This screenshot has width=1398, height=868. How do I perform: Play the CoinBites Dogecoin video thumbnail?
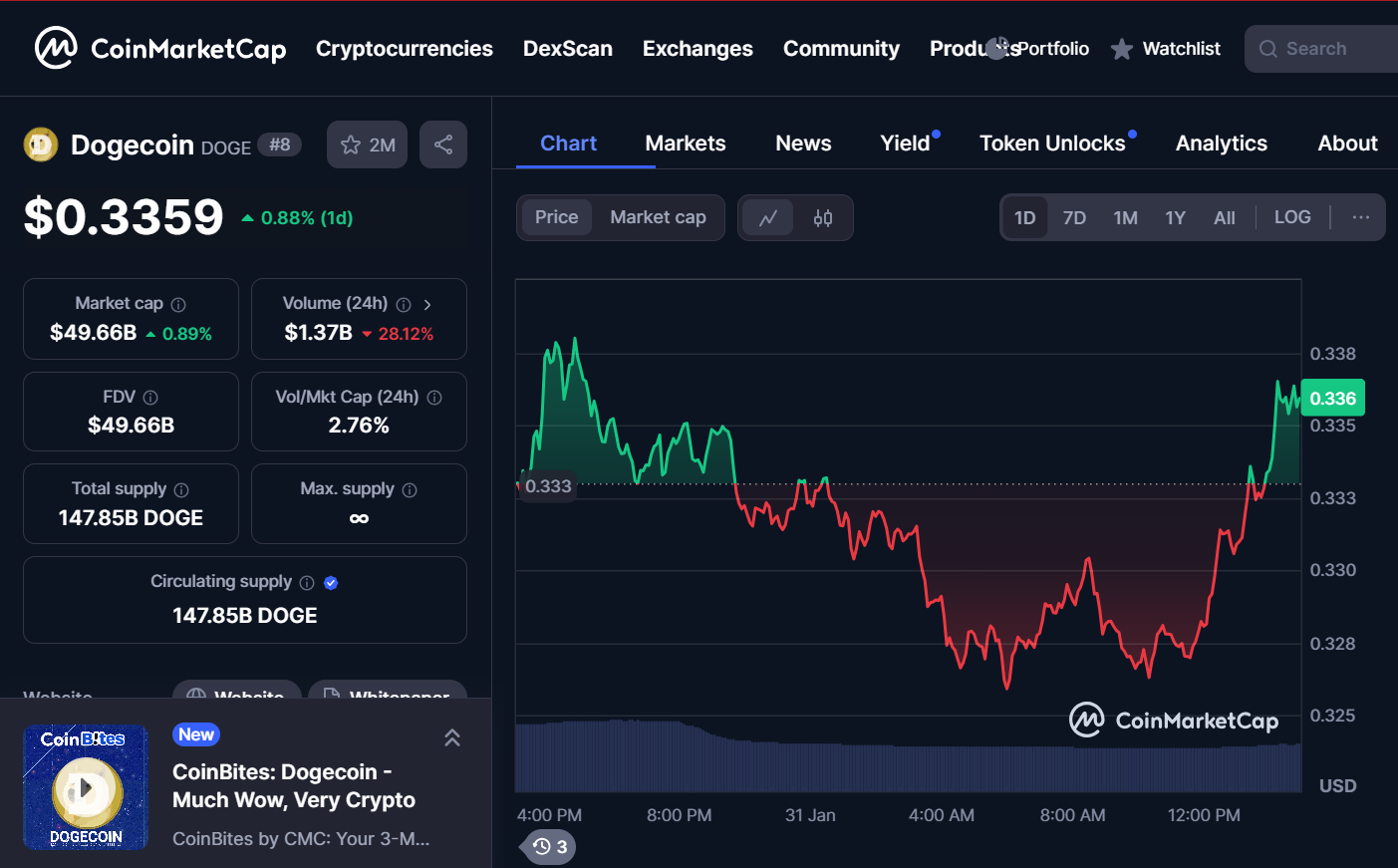[x=86, y=788]
